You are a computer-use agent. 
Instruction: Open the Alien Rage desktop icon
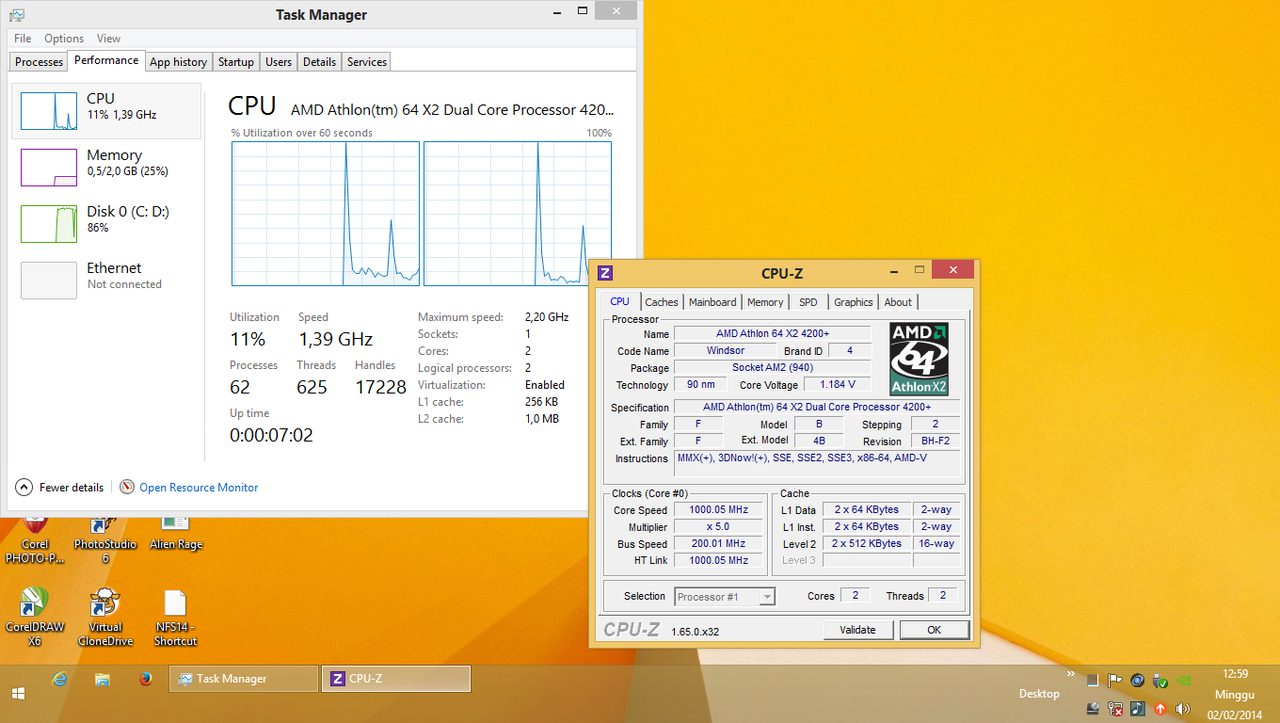(x=175, y=532)
